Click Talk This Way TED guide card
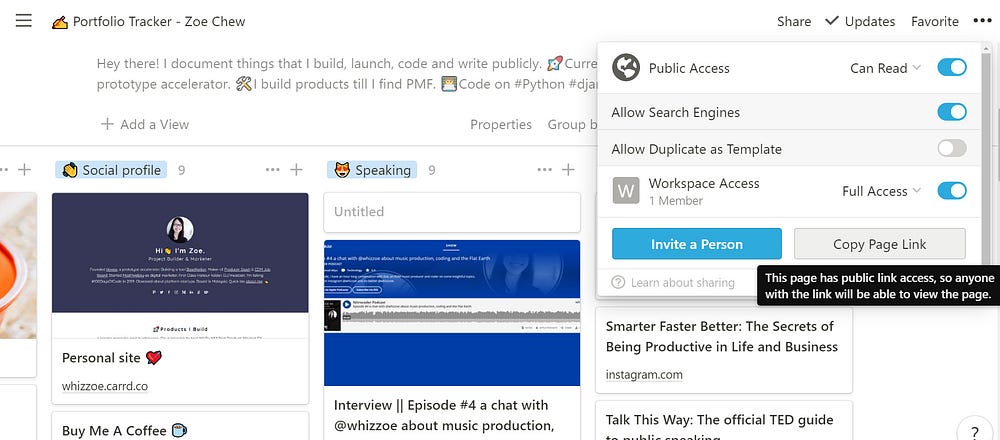 pyautogui.click(x=724, y=422)
